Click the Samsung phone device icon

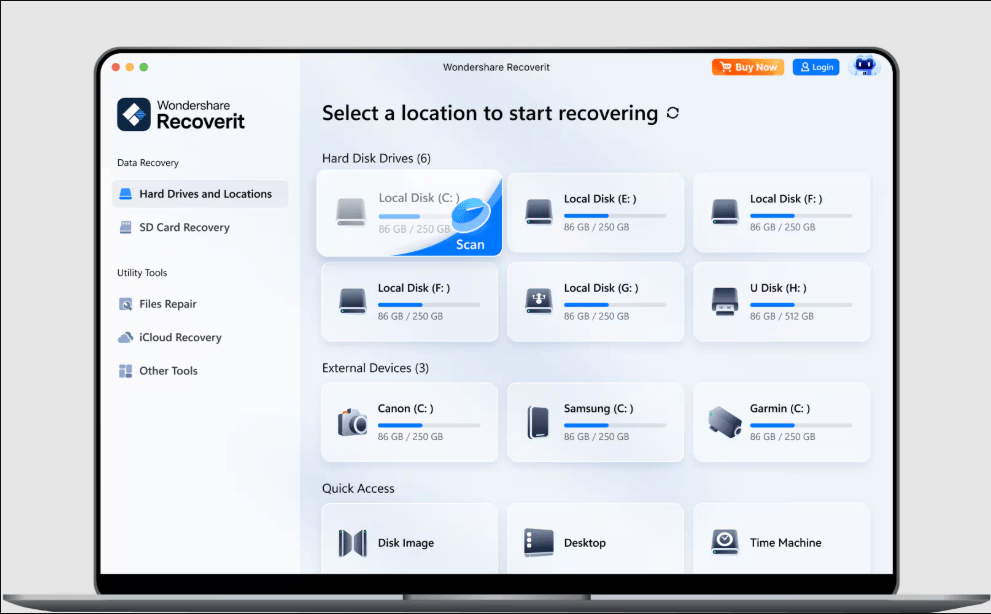point(538,422)
